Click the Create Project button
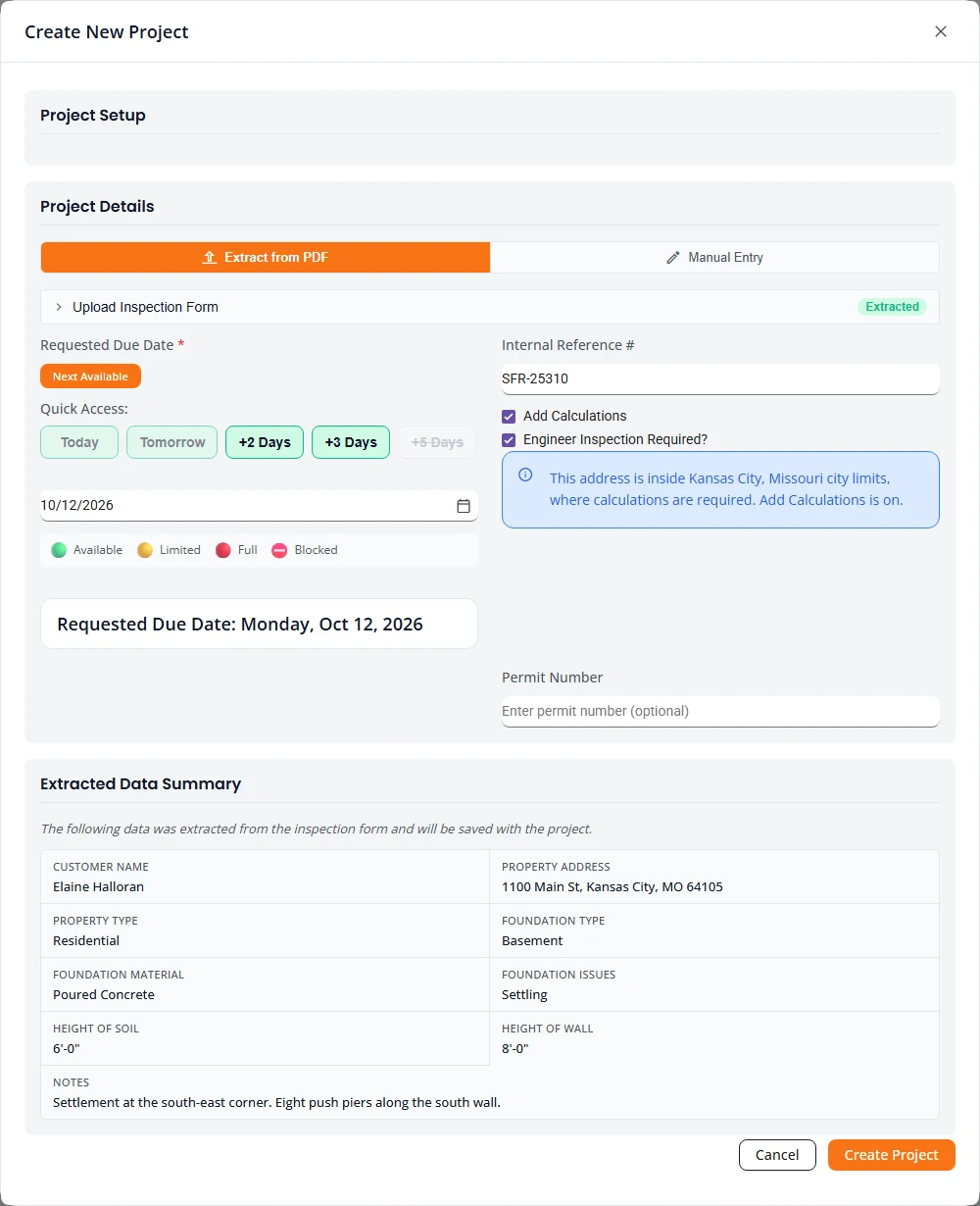Screen dimensions: 980x1206 coord(892,1155)
